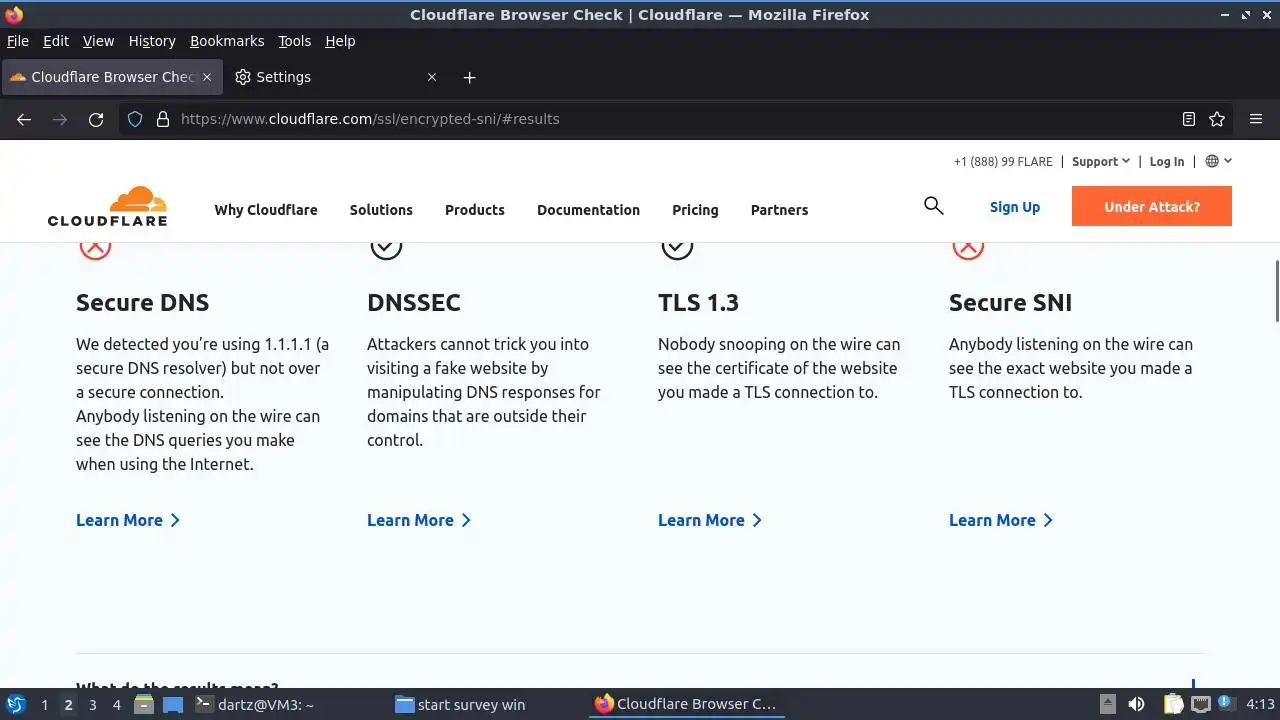The image size is (1280, 720).
Task: Click the Under Attack? button
Action: pos(1152,206)
